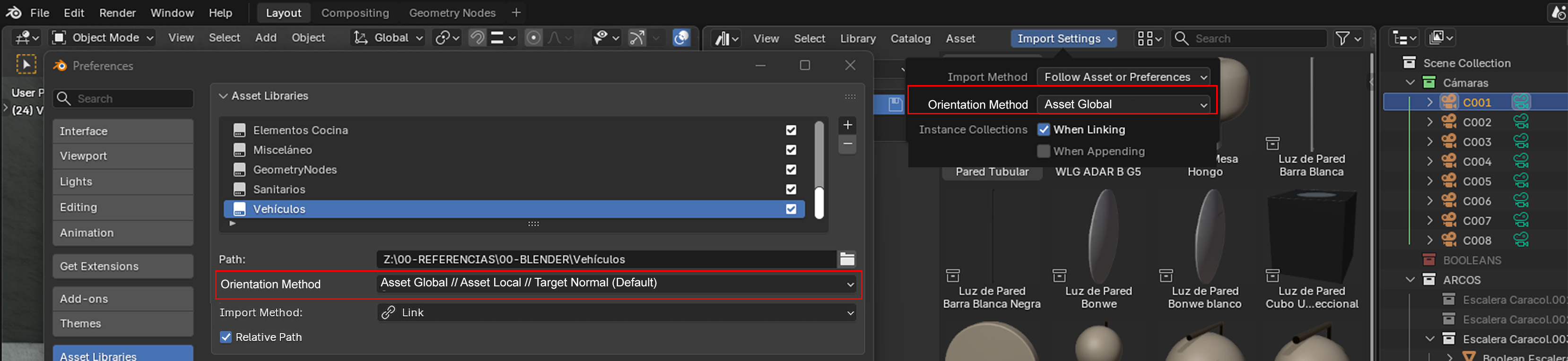Open the object visibility eye menu
The width and height of the screenshot is (1568, 361).
[606, 38]
